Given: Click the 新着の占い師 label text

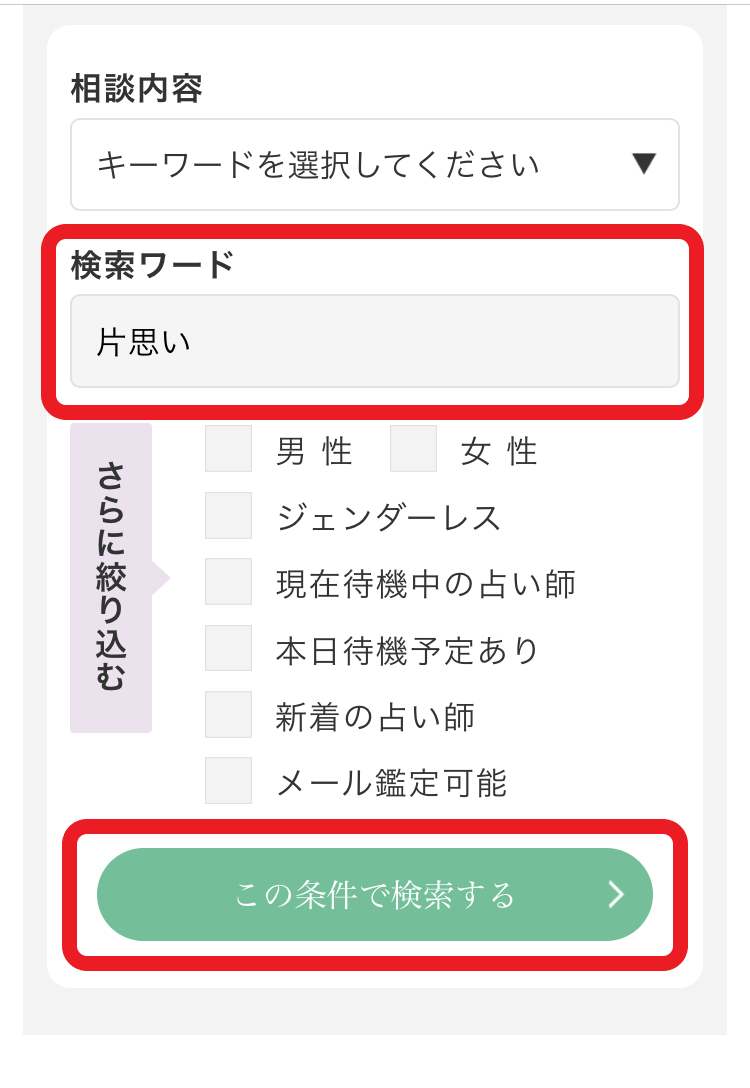Looking at the screenshot, I should tap(375, 716).
